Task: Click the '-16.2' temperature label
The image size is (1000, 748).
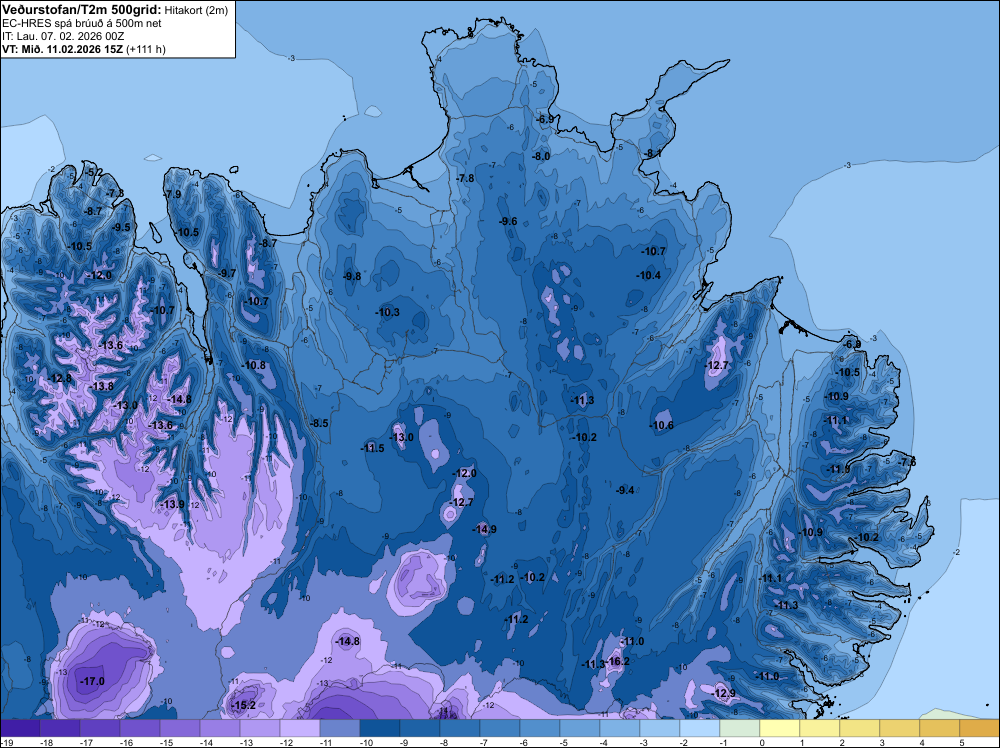Action: pyautogui.click(x=617, y=661)
